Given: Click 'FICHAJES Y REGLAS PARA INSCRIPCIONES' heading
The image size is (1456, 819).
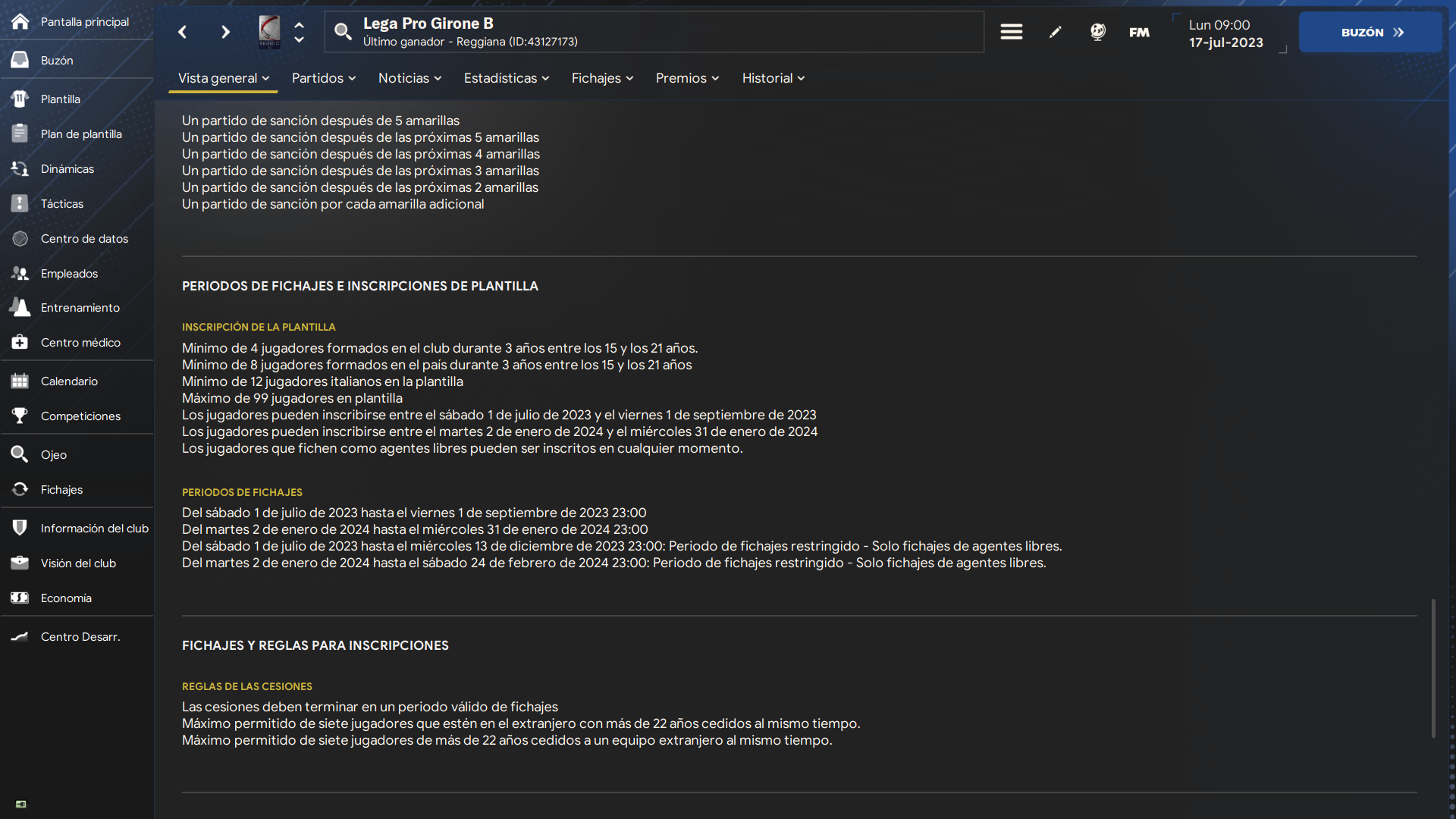Looking at the screenshot, I should coord(315,645).
